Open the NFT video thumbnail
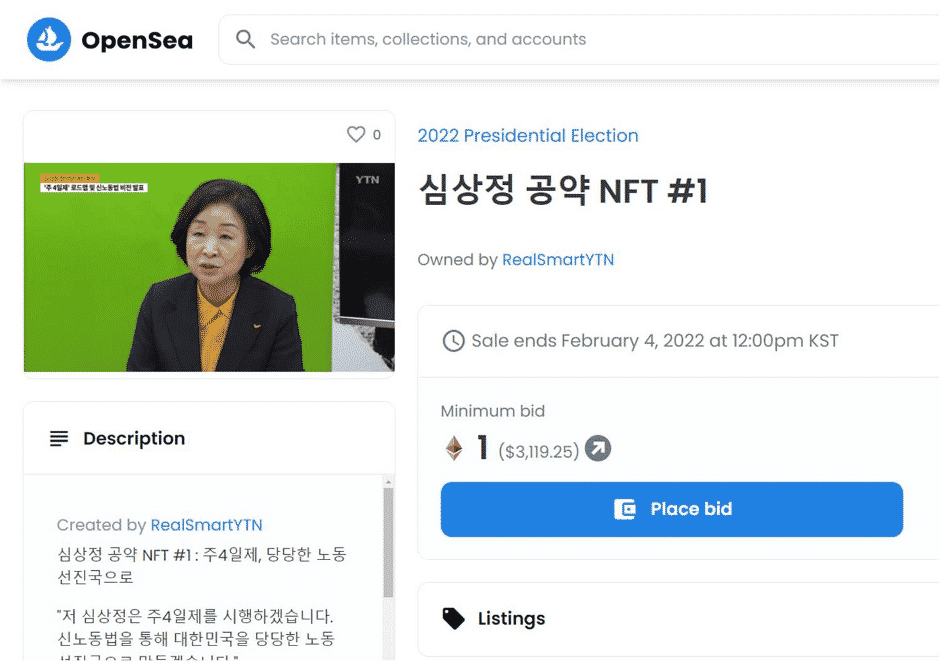 pyautogui.click(x=209, y=267)
